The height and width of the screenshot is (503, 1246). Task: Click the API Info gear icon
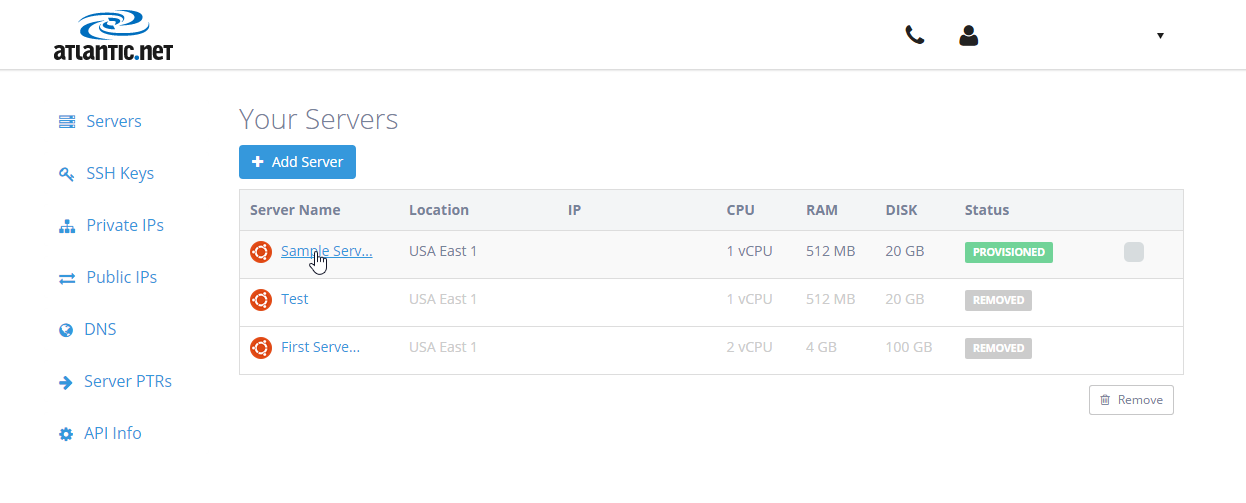point(66,434)
